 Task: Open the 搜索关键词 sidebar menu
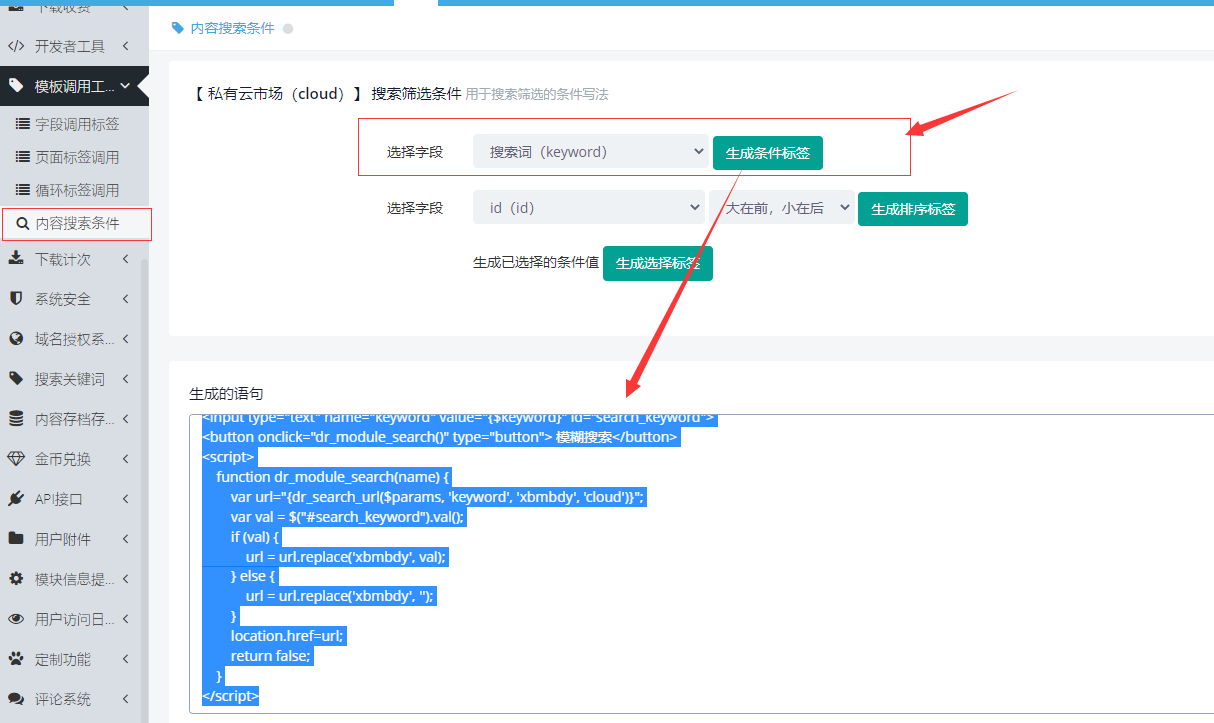coord(74,379)
